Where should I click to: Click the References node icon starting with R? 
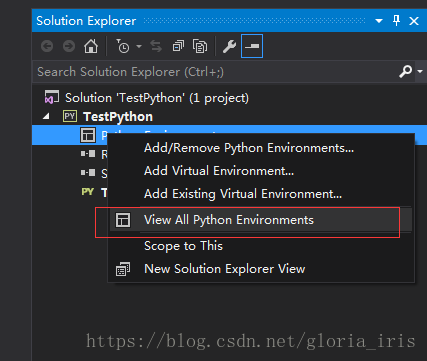88,154
